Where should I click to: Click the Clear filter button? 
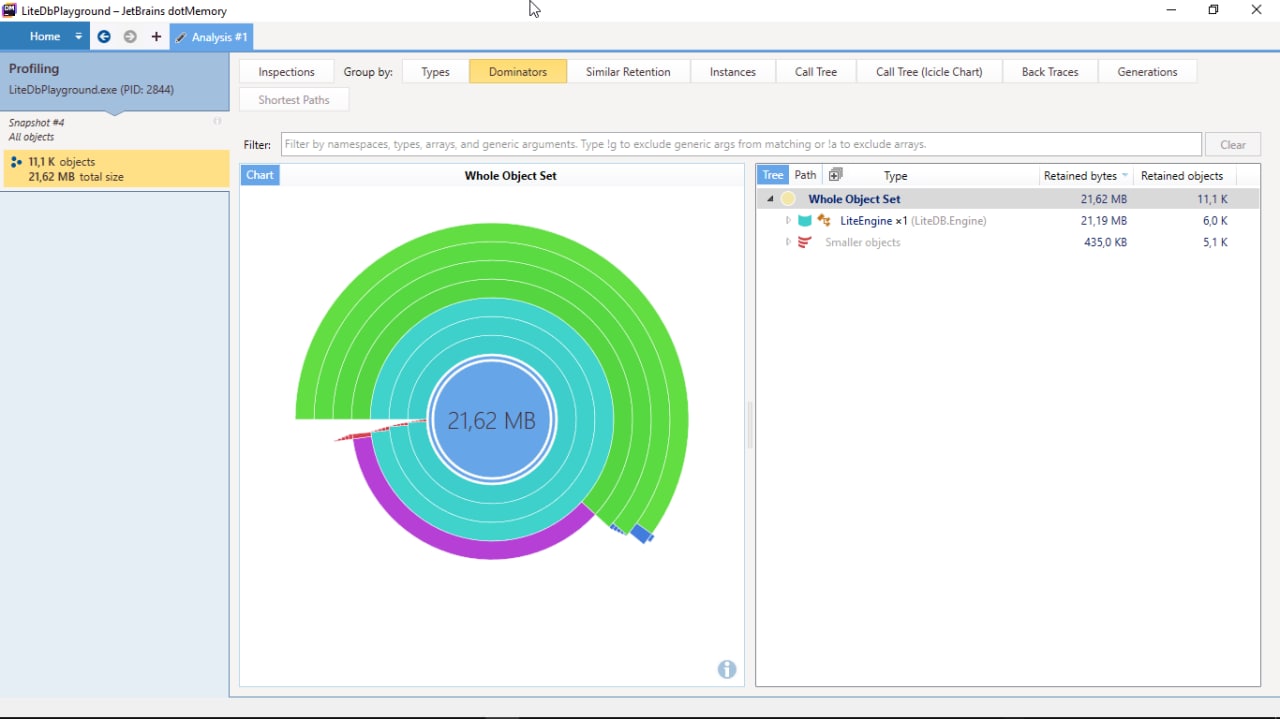1233,144
